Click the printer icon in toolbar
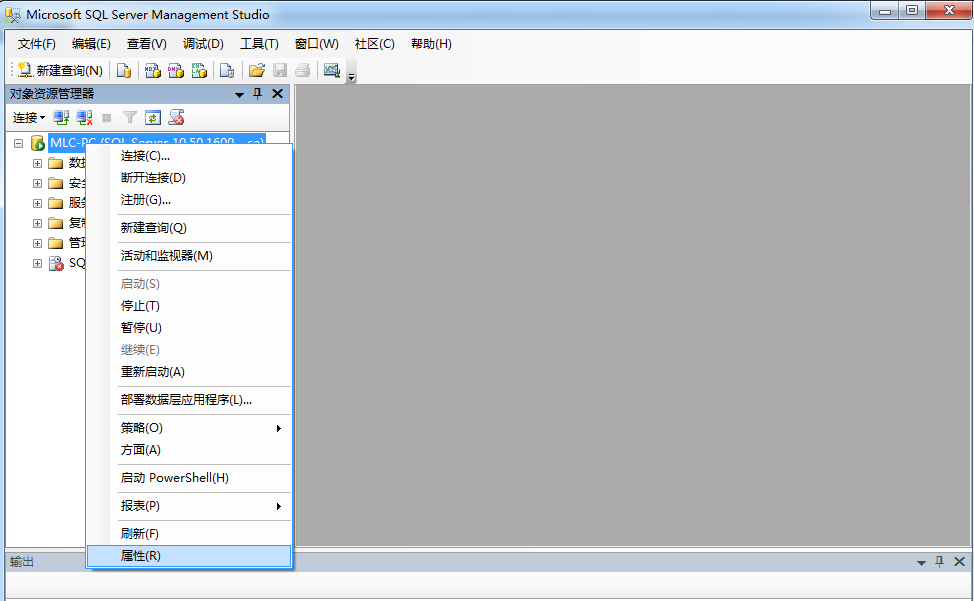The width and height of the screenshot is (974, 601). tap(303, 70)
